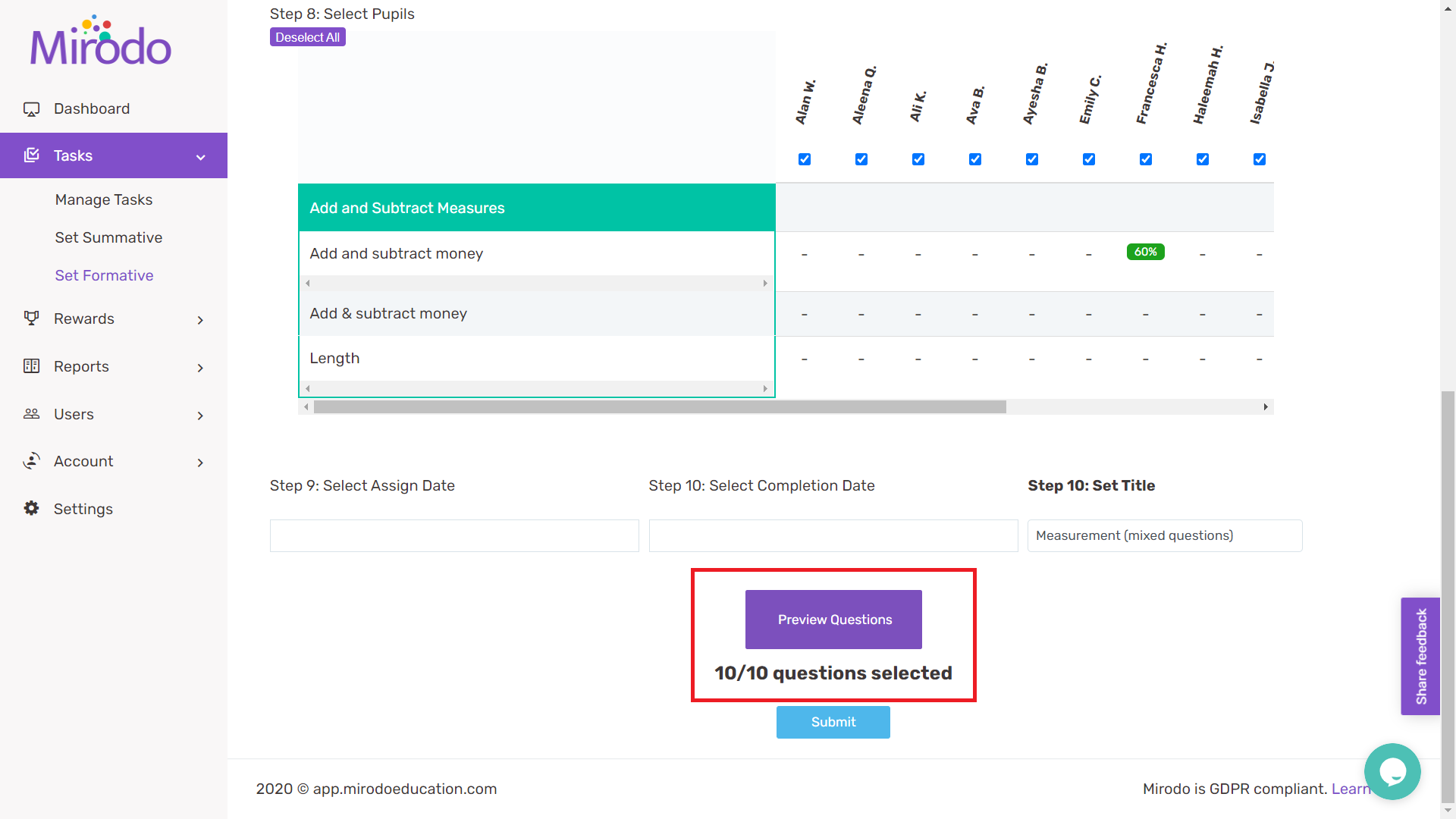Uncheck Emily C. checkbox

coord(1089,159)
